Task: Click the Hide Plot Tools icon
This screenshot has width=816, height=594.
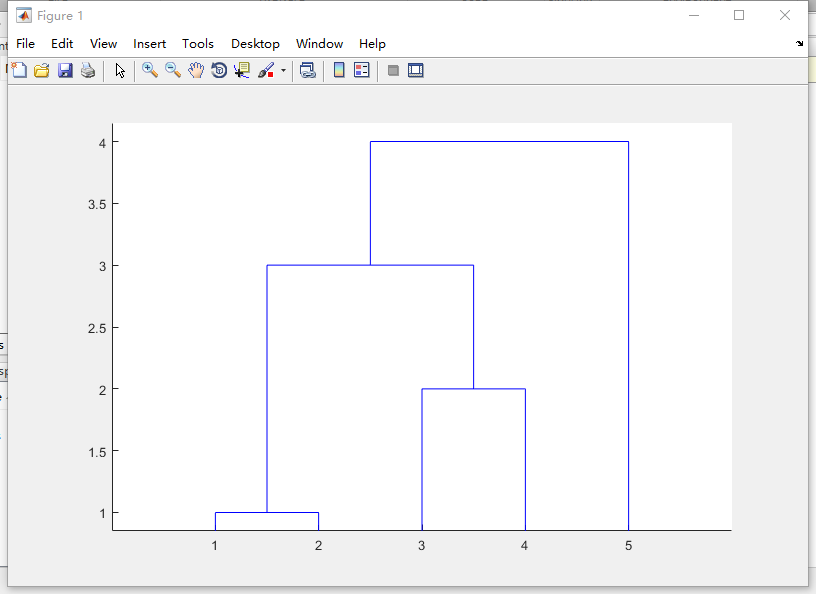Action: [x=393, y=70]
